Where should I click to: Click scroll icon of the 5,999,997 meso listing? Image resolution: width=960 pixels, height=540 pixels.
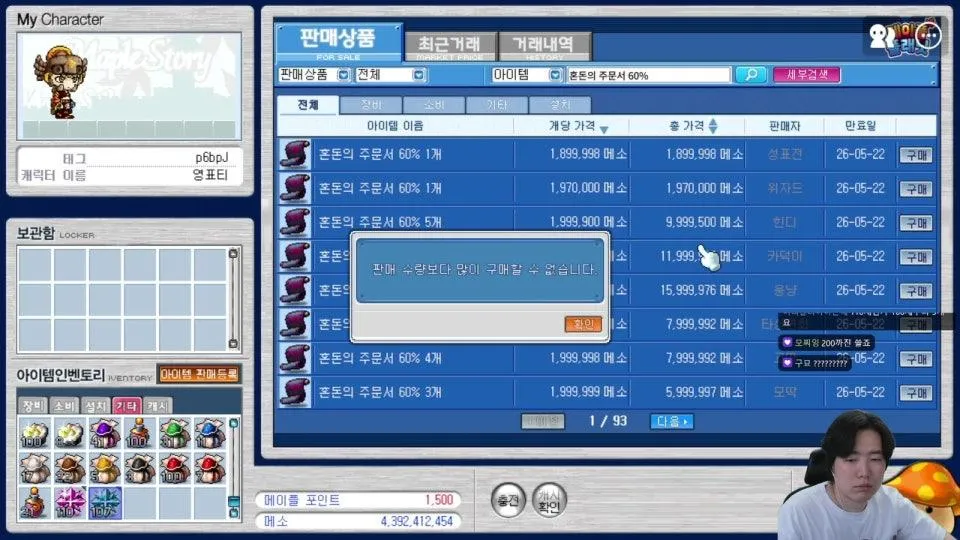click(295, 392)
